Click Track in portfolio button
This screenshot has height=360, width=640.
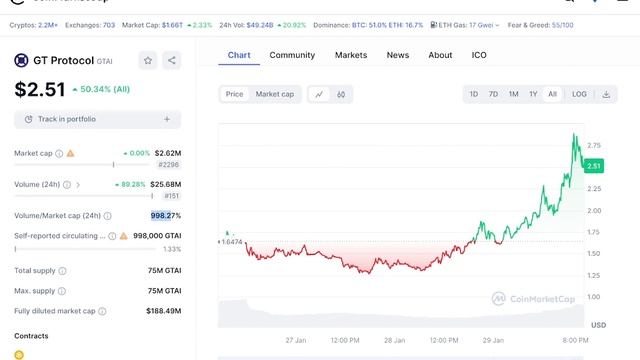(x=98, y=120)
